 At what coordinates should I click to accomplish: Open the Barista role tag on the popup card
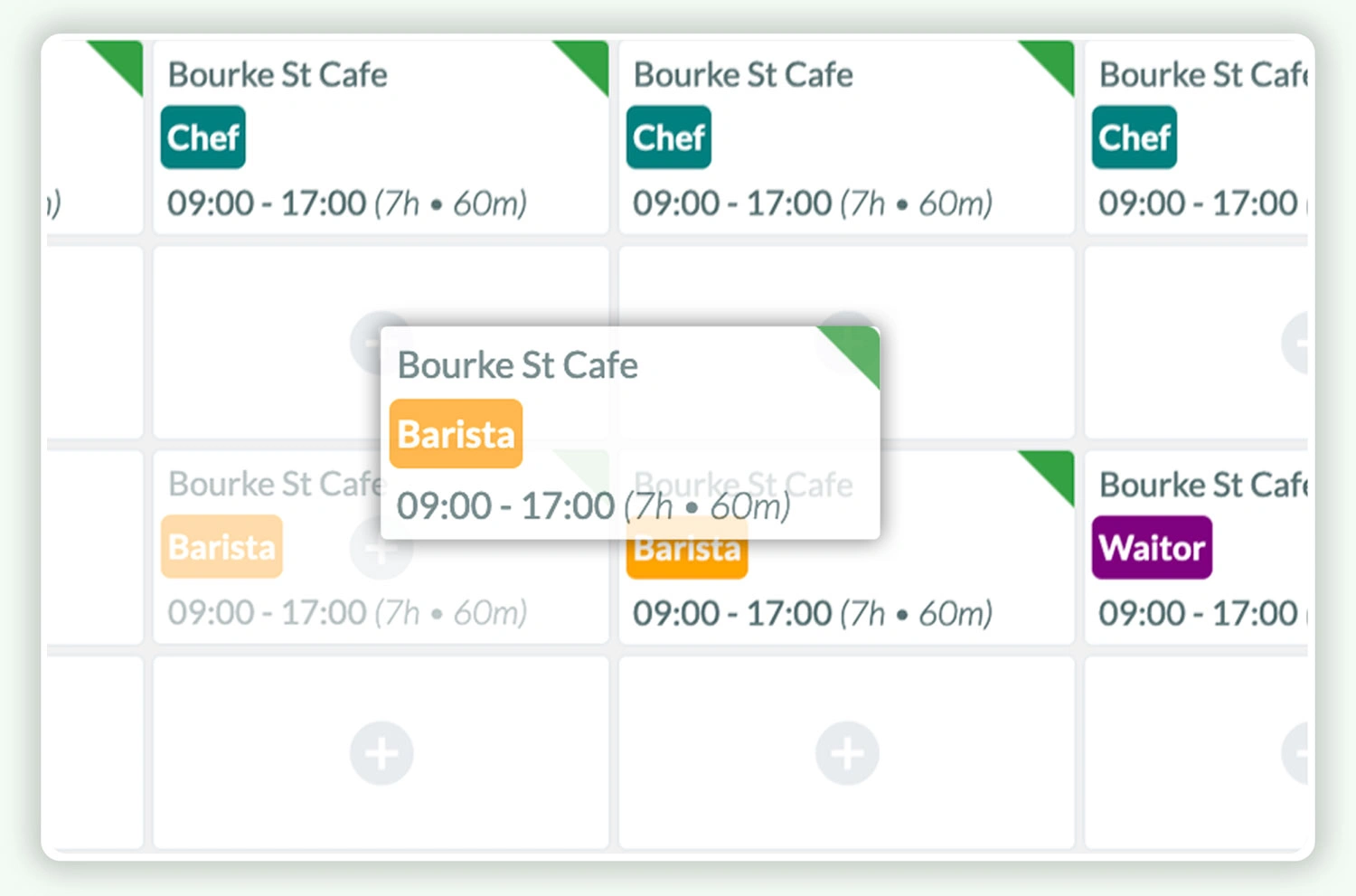point(456,433)
